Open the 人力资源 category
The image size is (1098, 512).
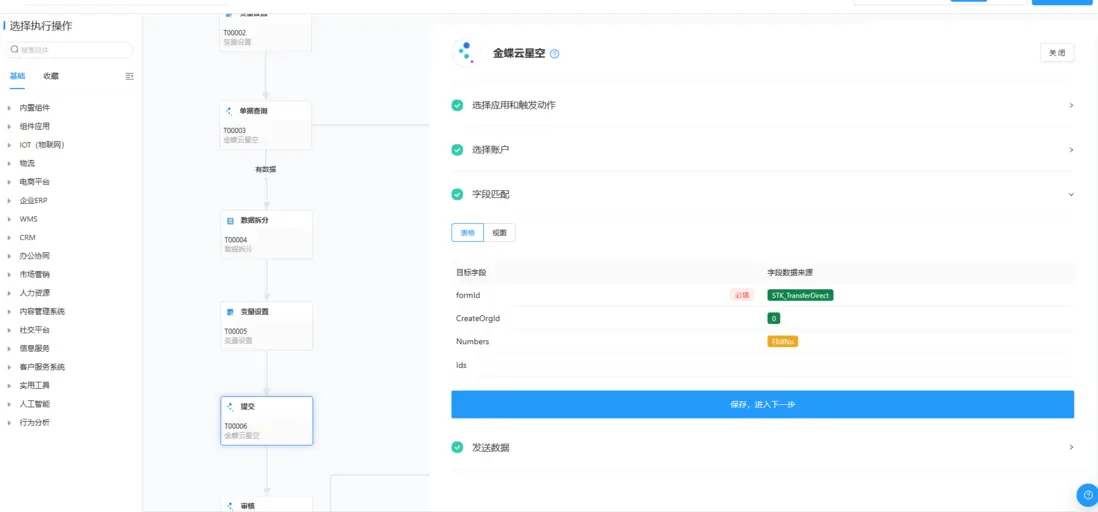coord(34,293)
